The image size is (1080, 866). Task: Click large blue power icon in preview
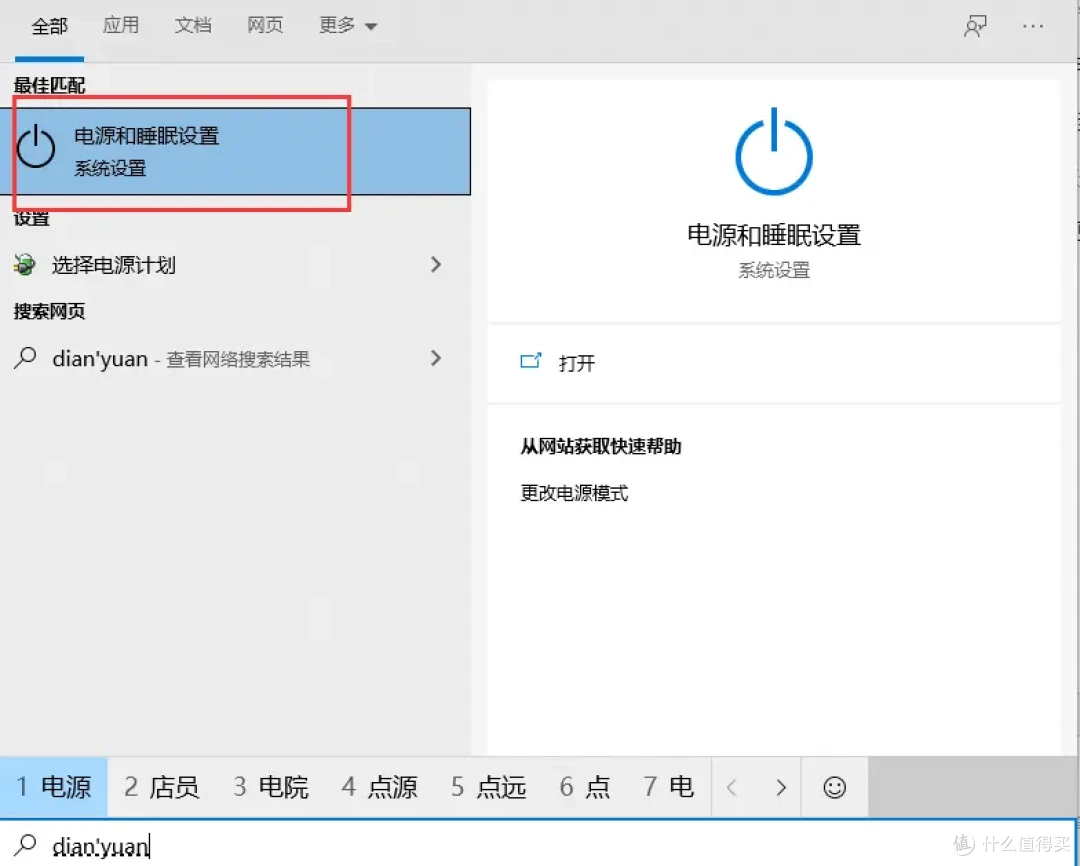point(774,152)
